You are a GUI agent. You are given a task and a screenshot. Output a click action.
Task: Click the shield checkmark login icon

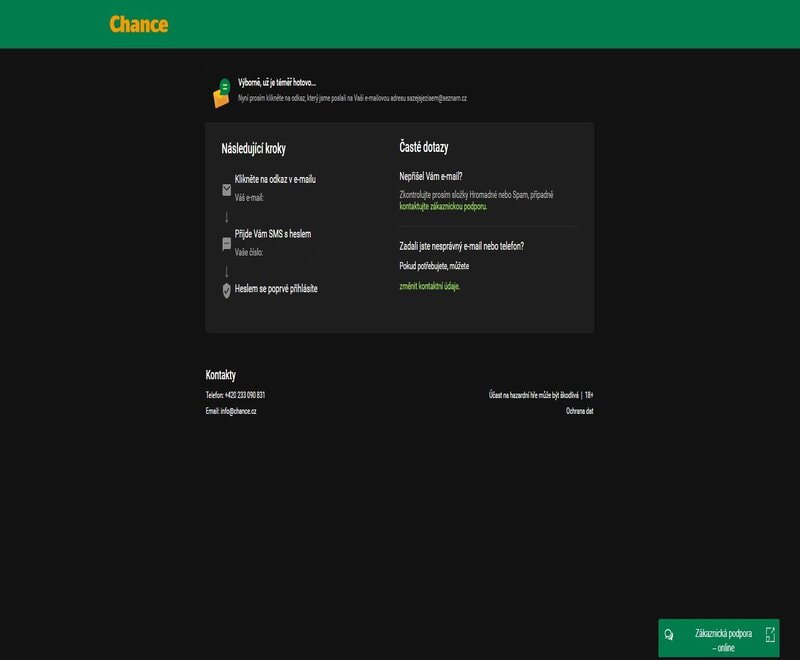click(227, 290)
